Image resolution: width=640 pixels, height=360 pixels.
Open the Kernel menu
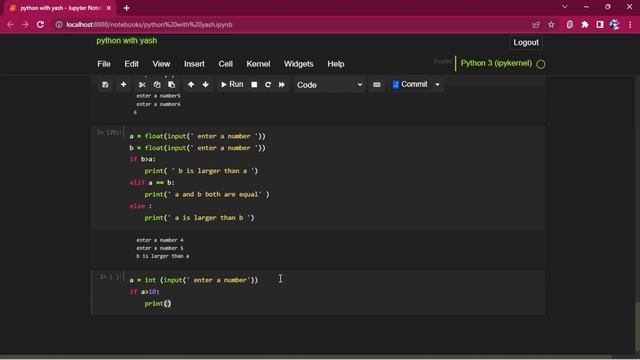[258, 64]
